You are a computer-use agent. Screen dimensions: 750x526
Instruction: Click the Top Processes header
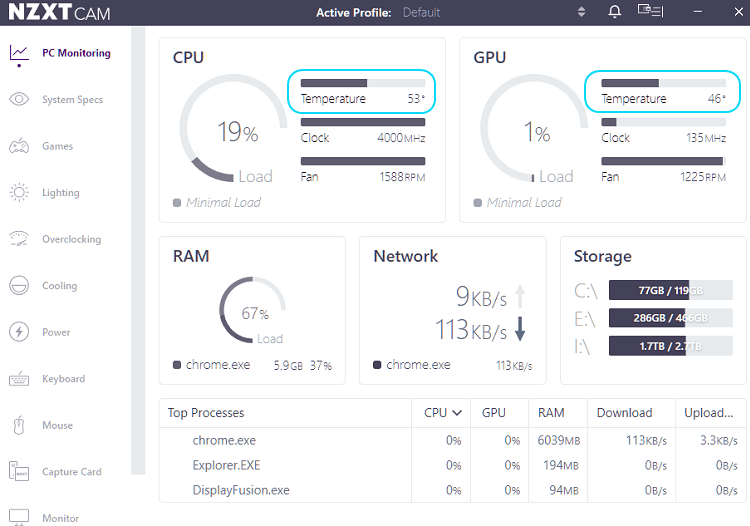(x=206, y=413)
